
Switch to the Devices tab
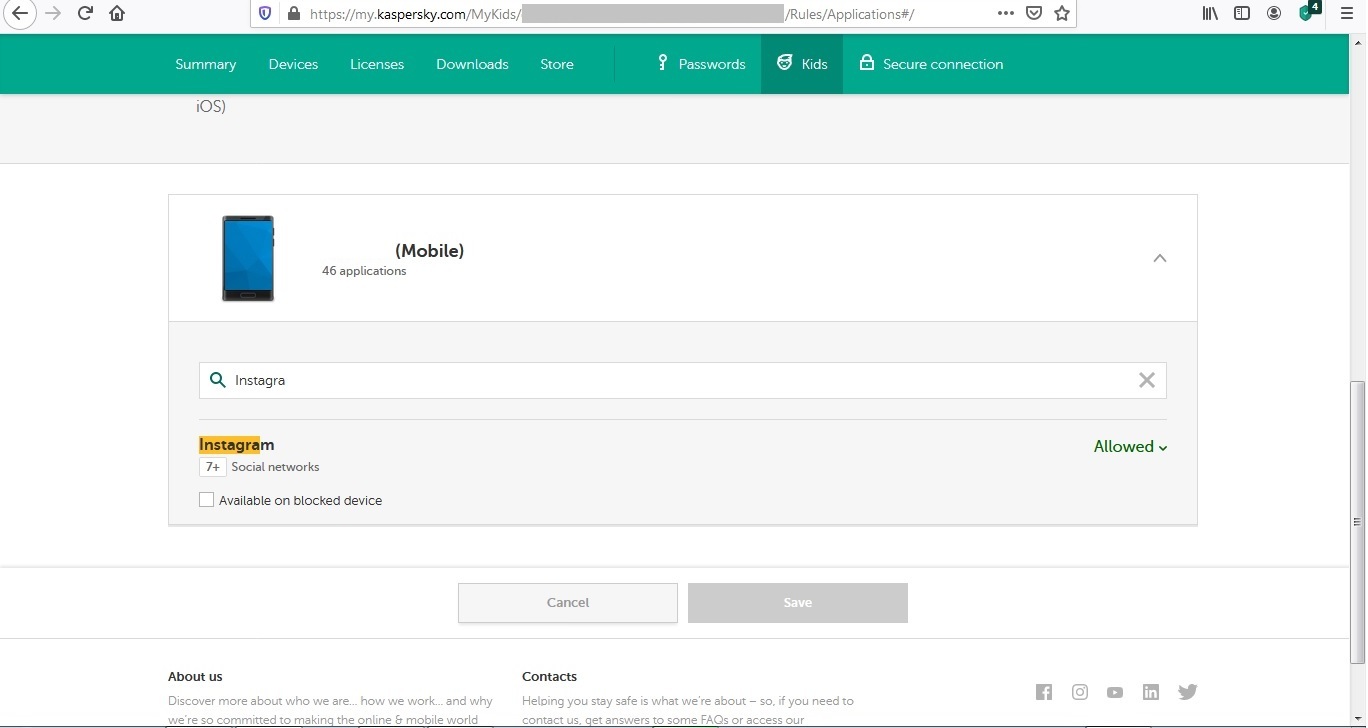point(293,64)
